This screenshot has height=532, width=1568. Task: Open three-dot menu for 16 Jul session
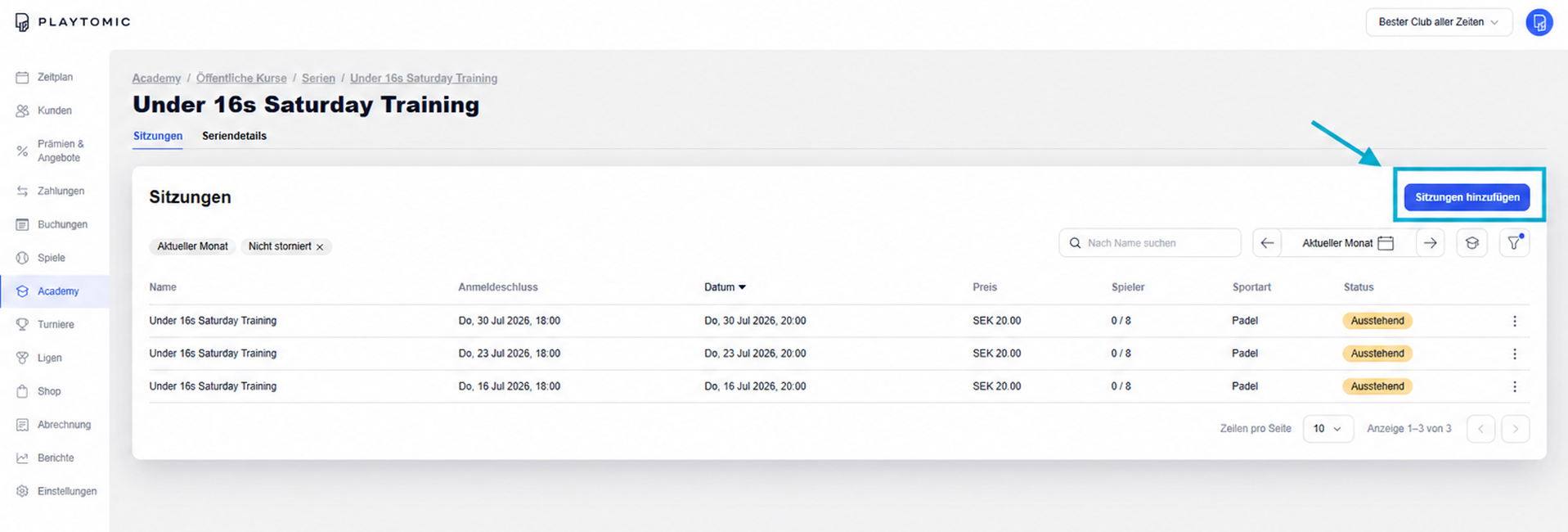(x=1514, y=386)
